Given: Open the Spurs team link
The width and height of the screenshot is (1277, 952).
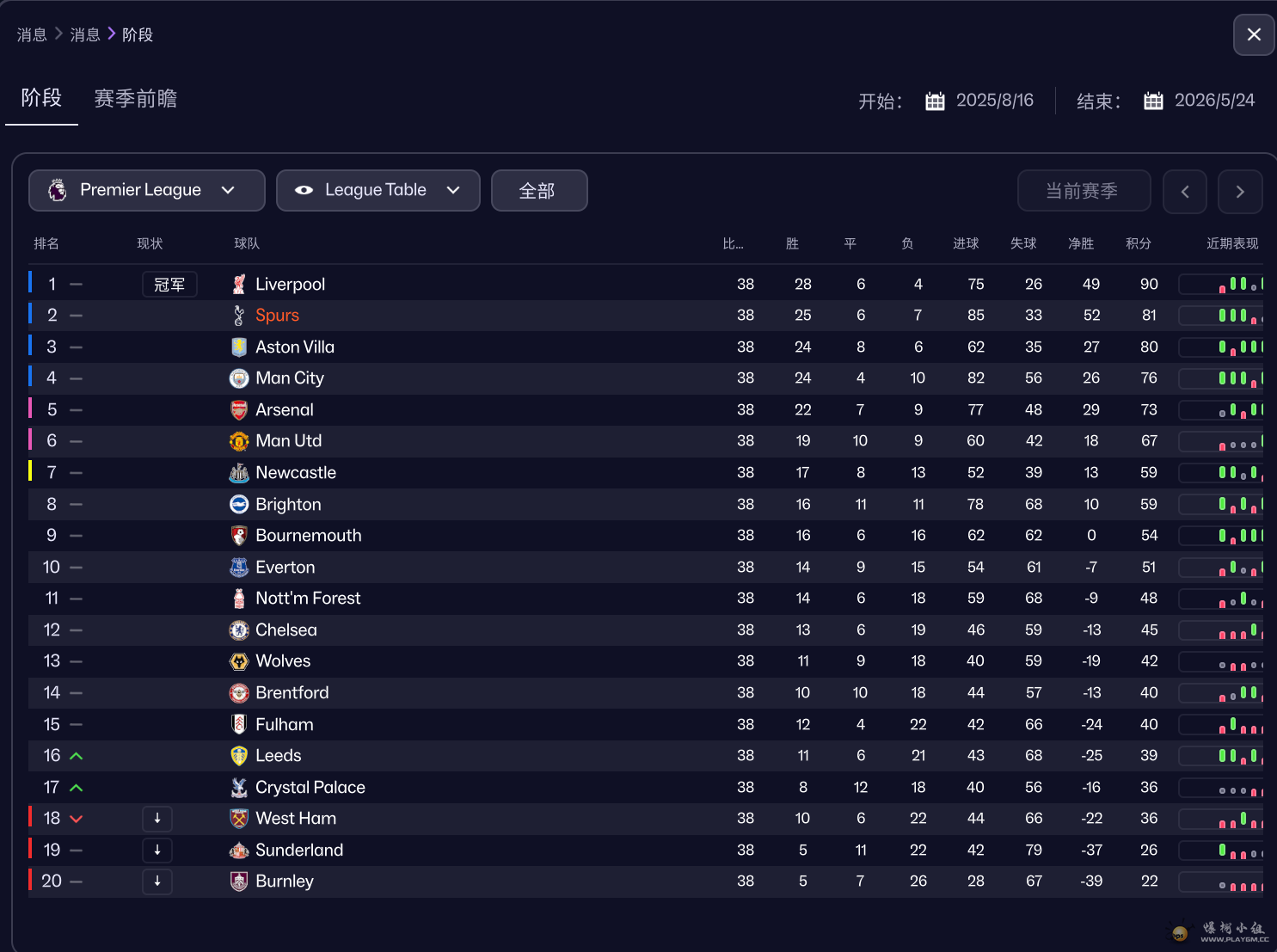Looking at the screenshot, I should [x=277, y=316].
